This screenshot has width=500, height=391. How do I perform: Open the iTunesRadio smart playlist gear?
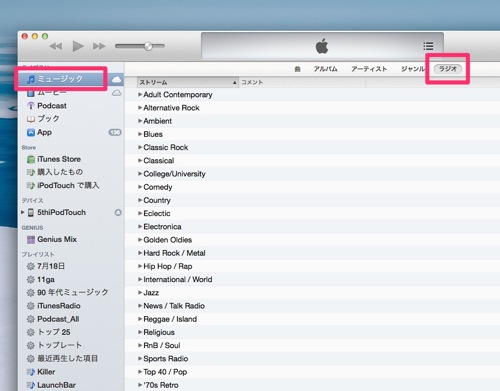tap(31, 306)
